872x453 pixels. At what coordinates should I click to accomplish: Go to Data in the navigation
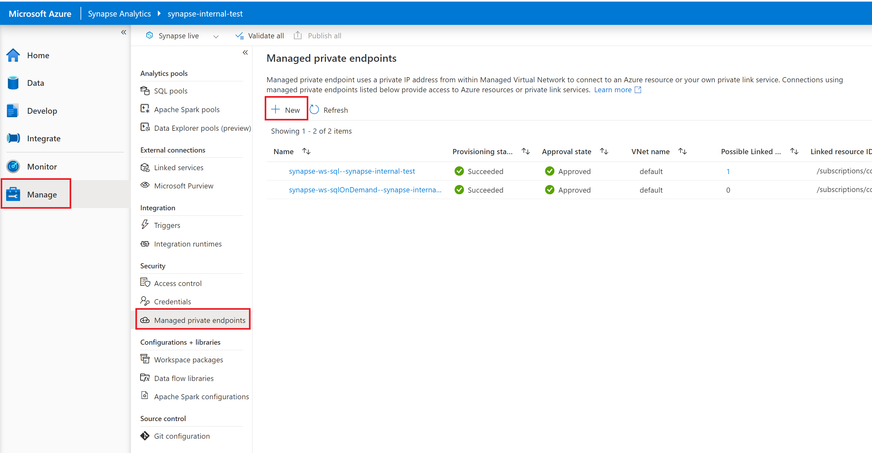click(x=36, y=83)
